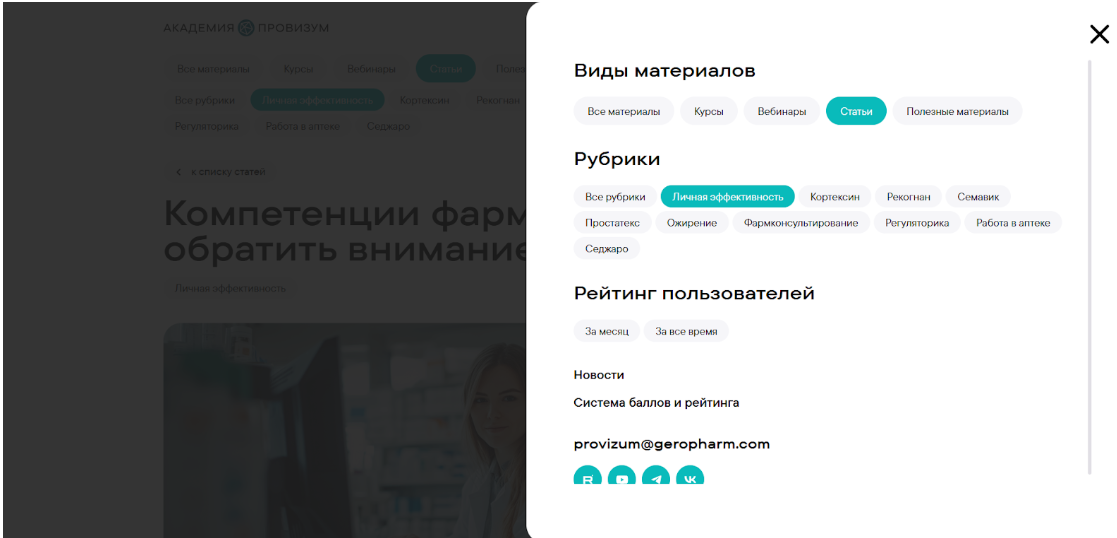
Task: Open the YouTube social icon
Action: [622, 476]
